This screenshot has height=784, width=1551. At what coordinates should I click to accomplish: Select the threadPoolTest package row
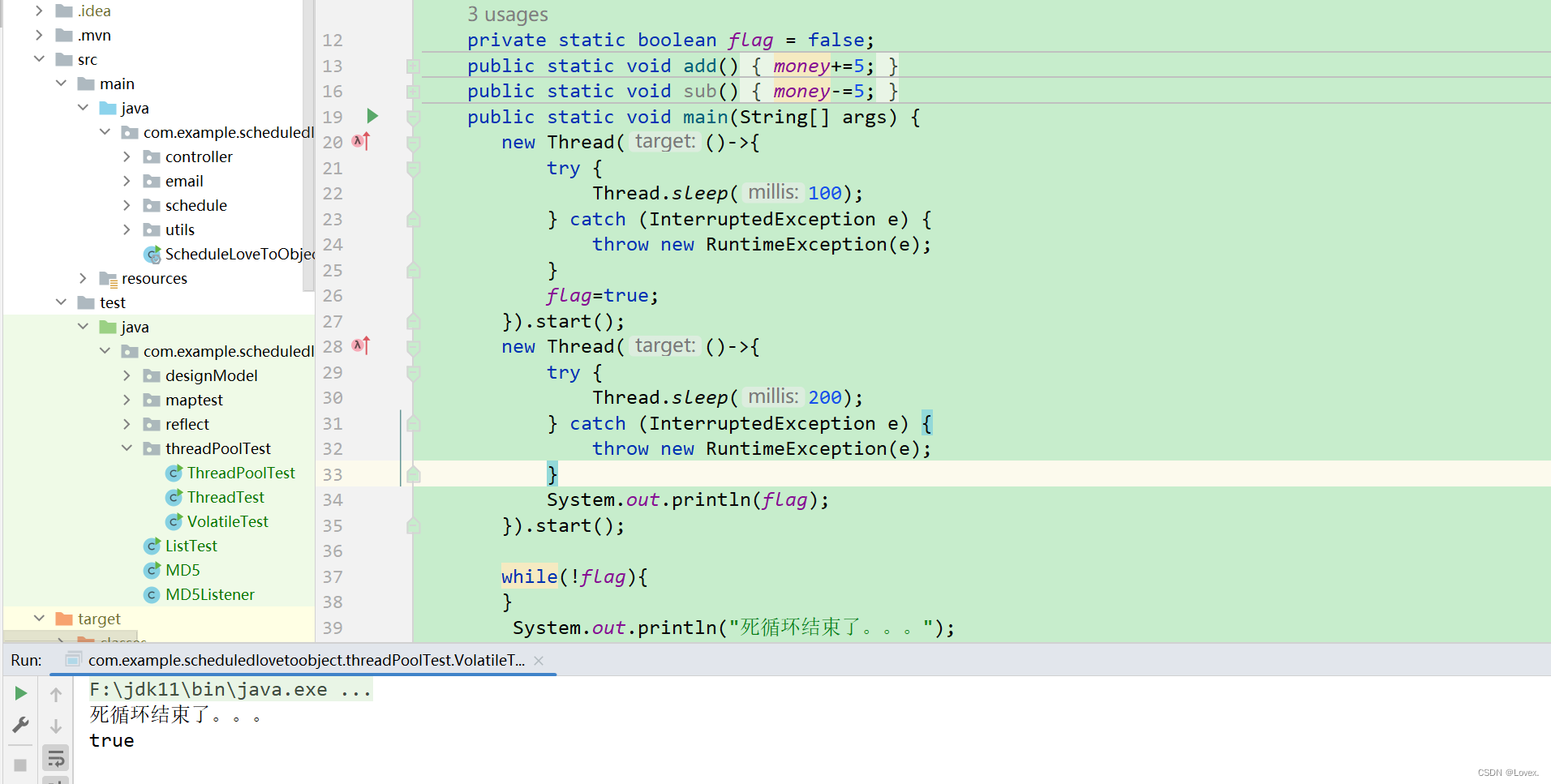[x=159, y=448]
